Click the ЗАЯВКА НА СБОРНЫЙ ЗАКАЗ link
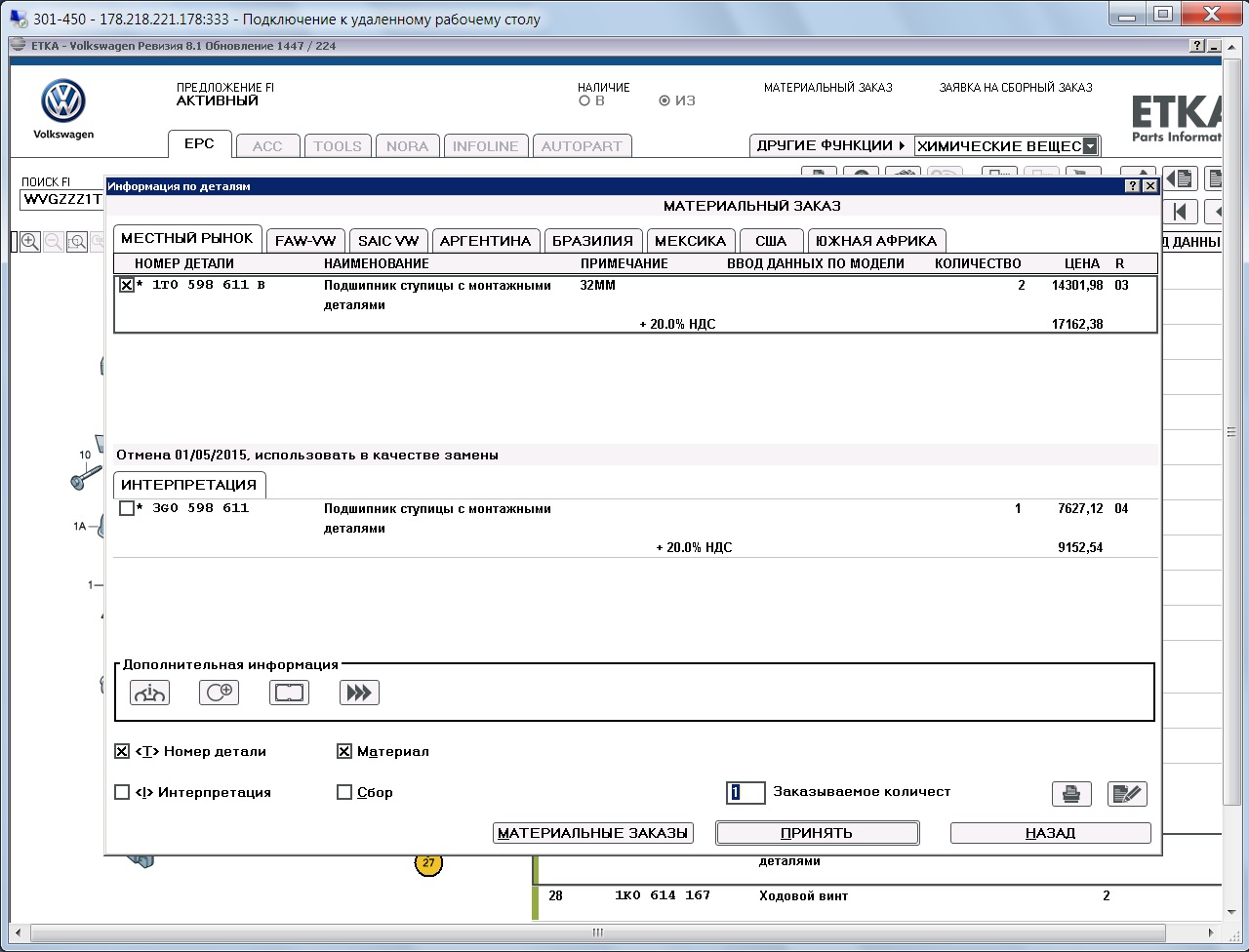 tap(1016, 88)
